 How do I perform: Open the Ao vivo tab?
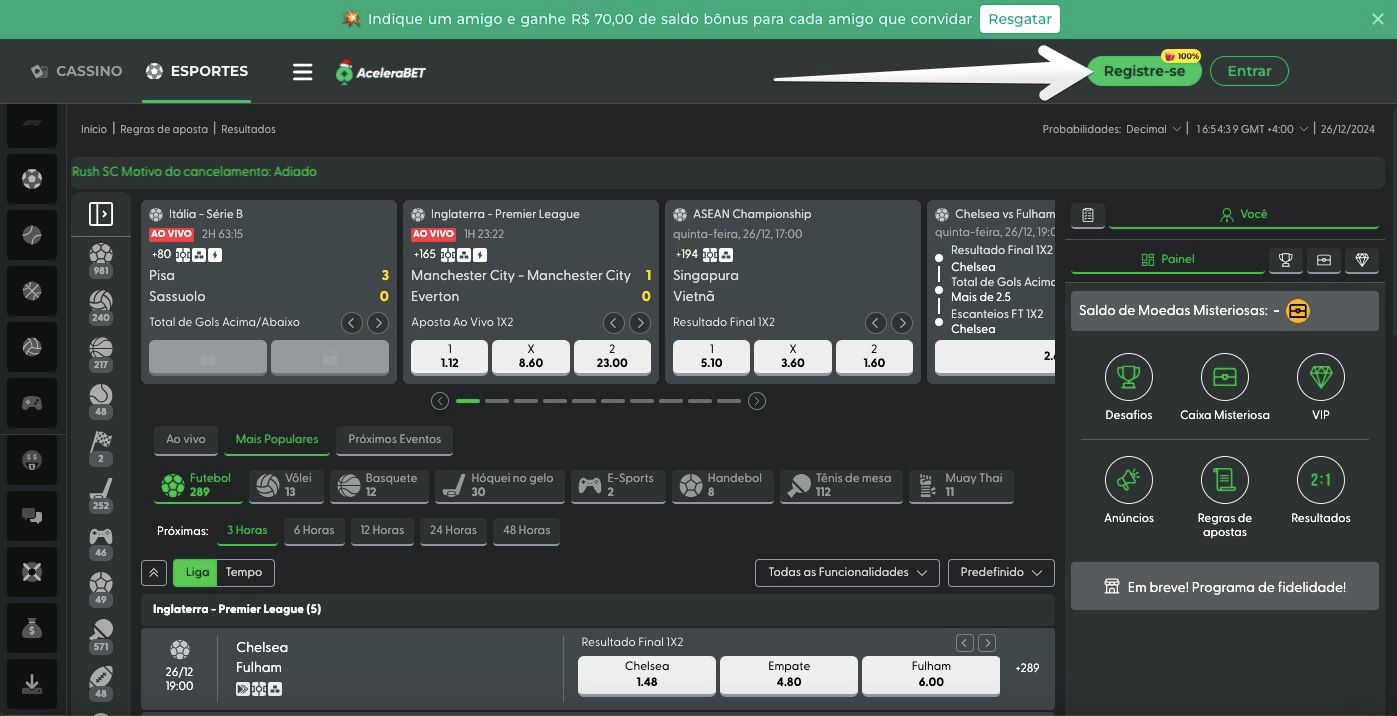[x=186, y=440]
